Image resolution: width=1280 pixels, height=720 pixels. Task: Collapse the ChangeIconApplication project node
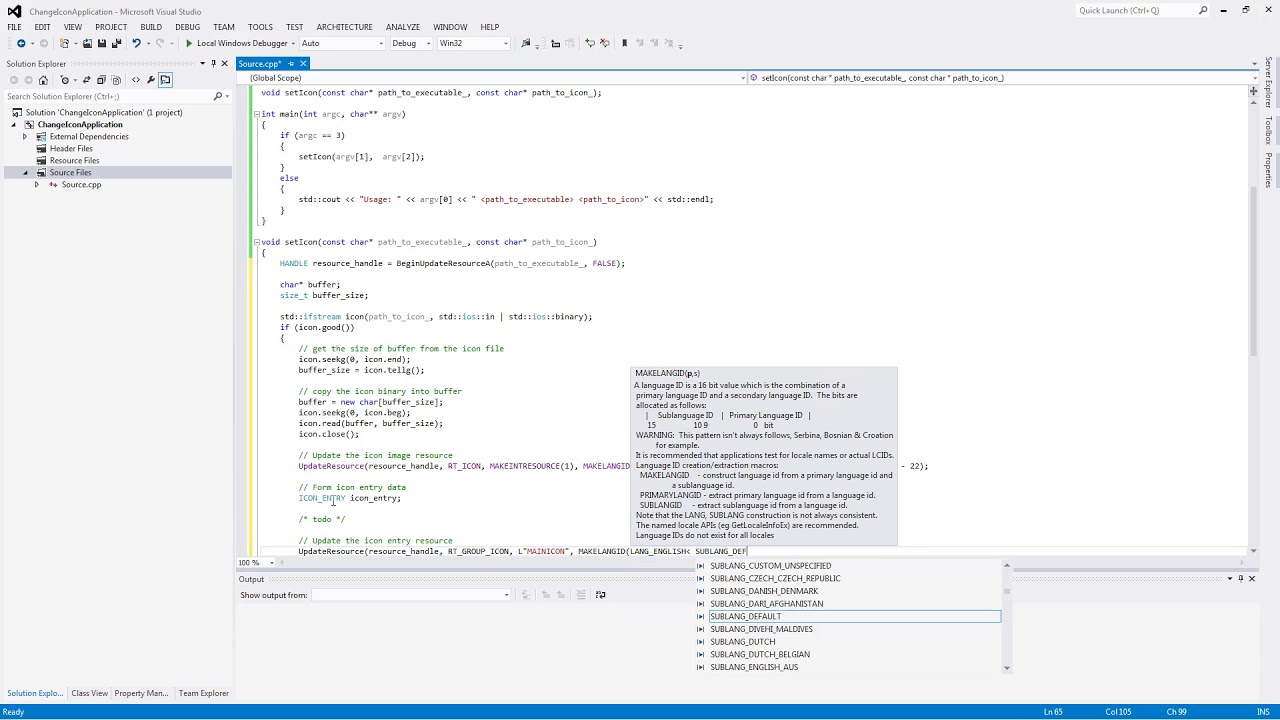[x=14, y=124]
